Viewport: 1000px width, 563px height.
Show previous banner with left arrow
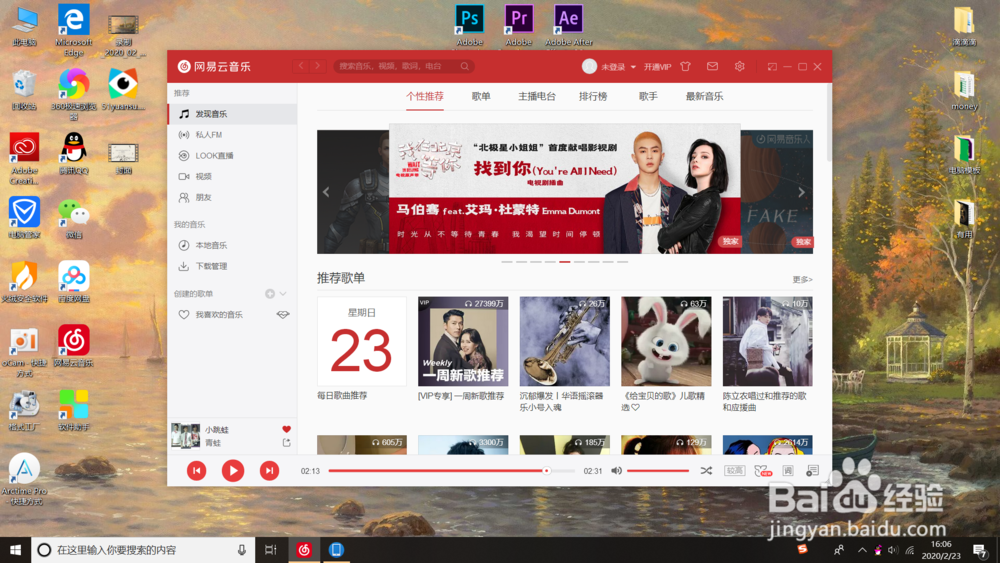pyautogui.click(x=326, y=192)
